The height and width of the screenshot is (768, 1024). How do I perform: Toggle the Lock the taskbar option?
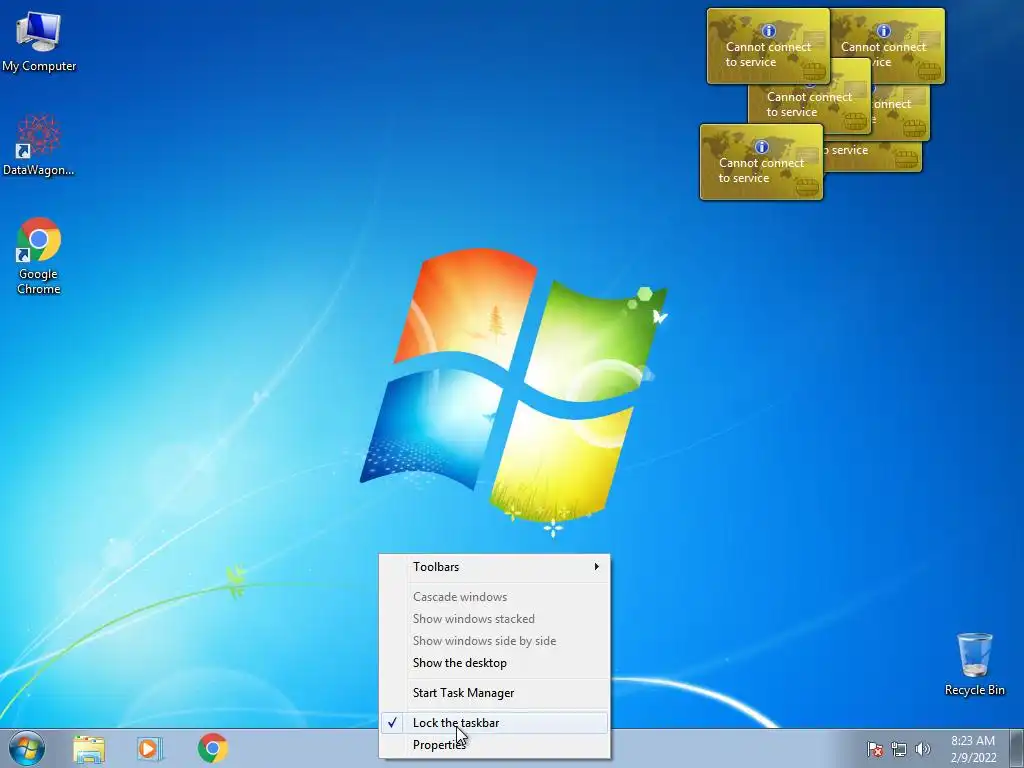[x=494, y=723]
